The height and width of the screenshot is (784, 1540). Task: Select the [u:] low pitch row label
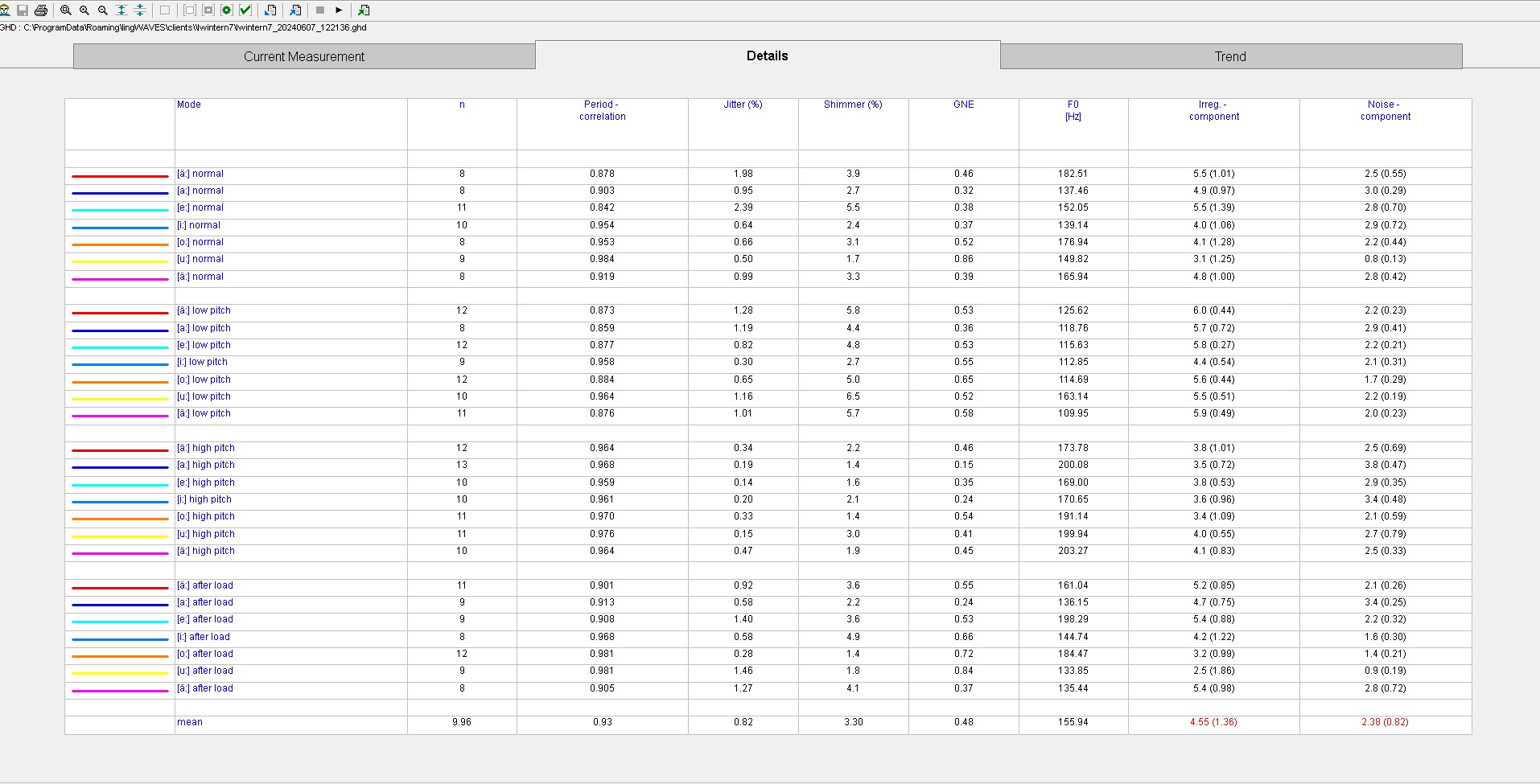click(x=204, y=396)
